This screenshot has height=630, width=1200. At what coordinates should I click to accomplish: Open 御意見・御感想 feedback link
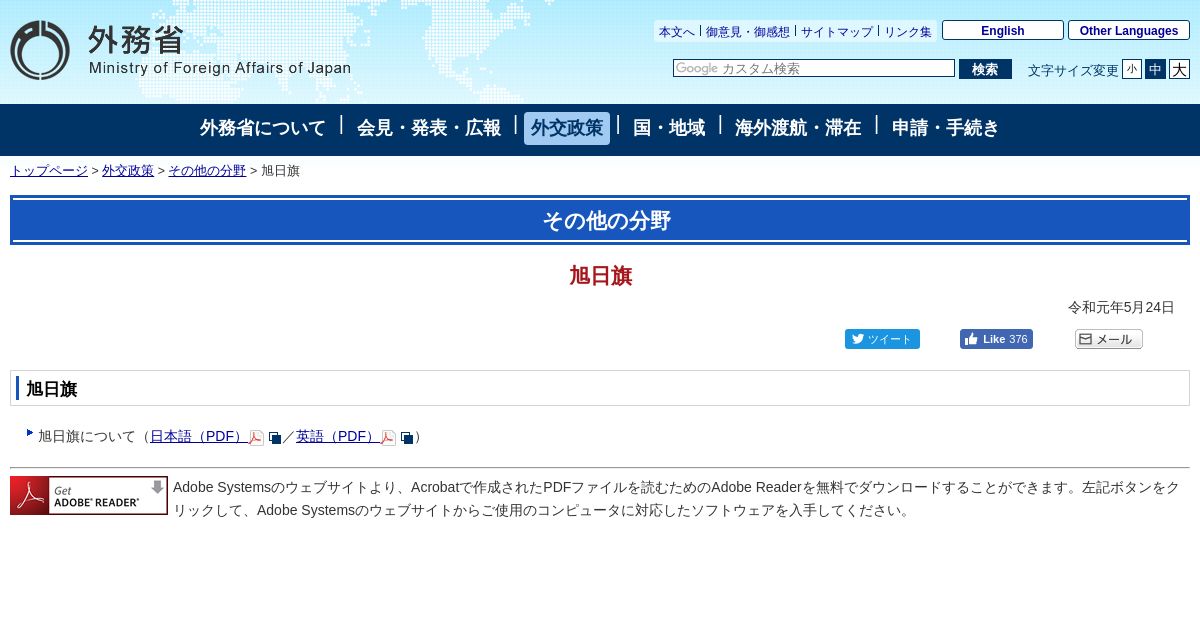tap(748, 32)
